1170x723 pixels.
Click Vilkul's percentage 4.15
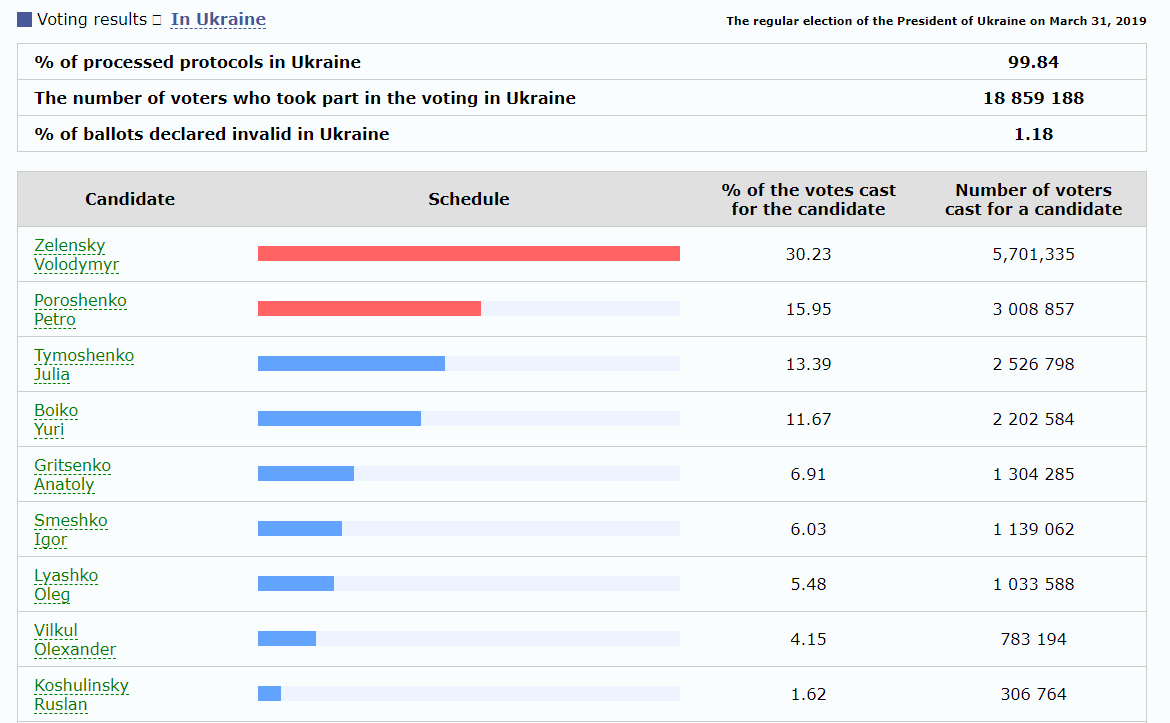click(x=808, y=639)
